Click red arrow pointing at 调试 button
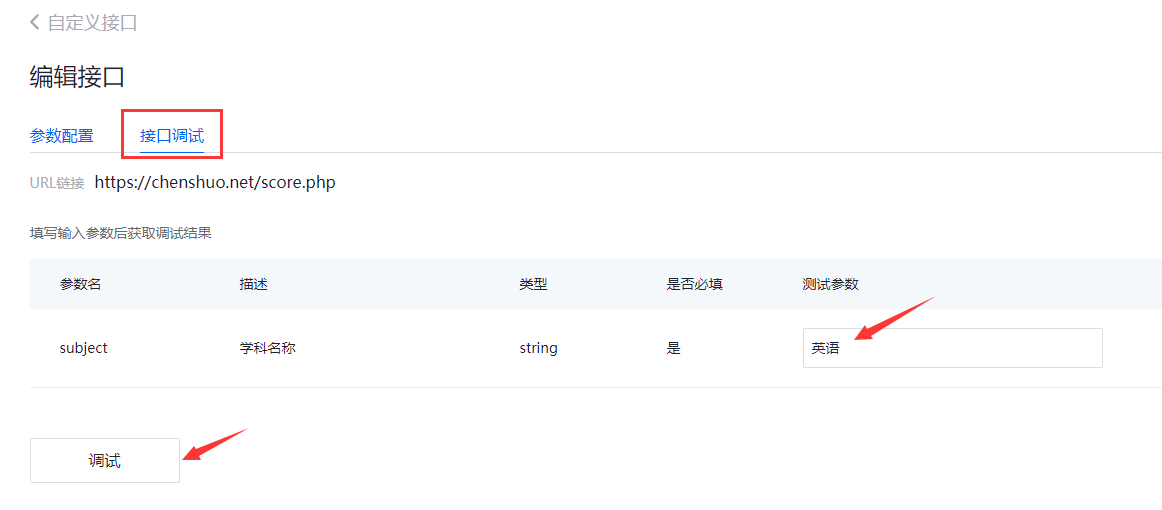The width and height of the screenshot is (1162, 510). point(215,444)
